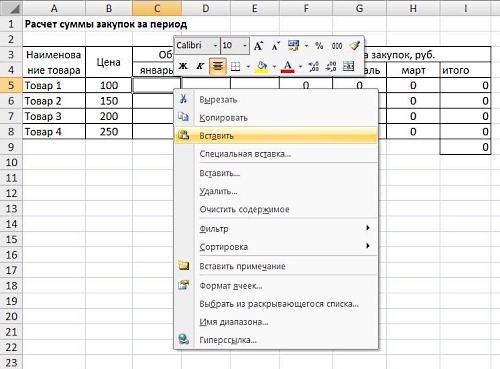Click the "март" header cell

point(413,70)
